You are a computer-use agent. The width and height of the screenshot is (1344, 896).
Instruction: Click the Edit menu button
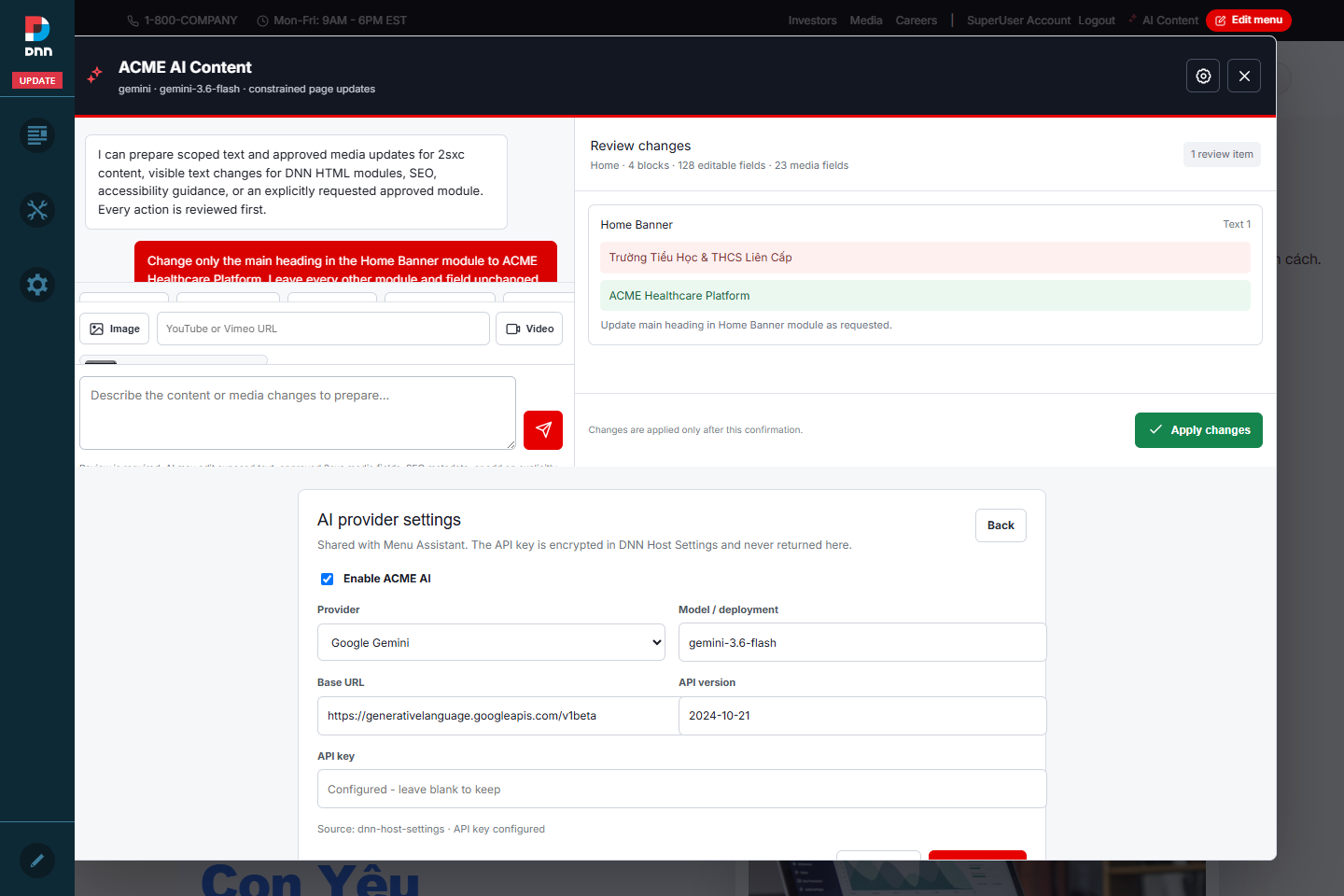[x=1248, y=21]
